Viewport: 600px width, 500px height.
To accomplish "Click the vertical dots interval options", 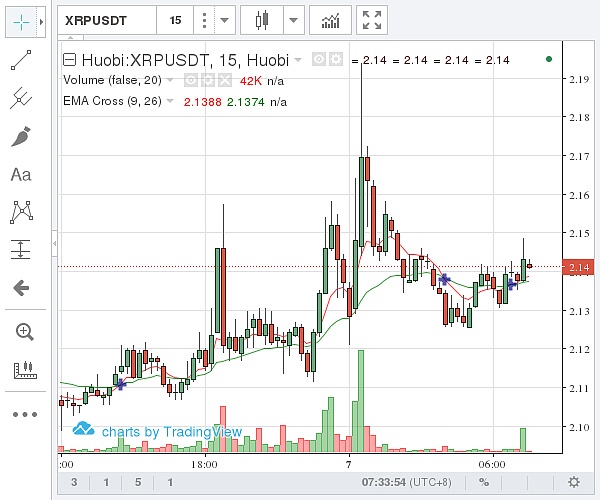I will [x=204, y=20].
